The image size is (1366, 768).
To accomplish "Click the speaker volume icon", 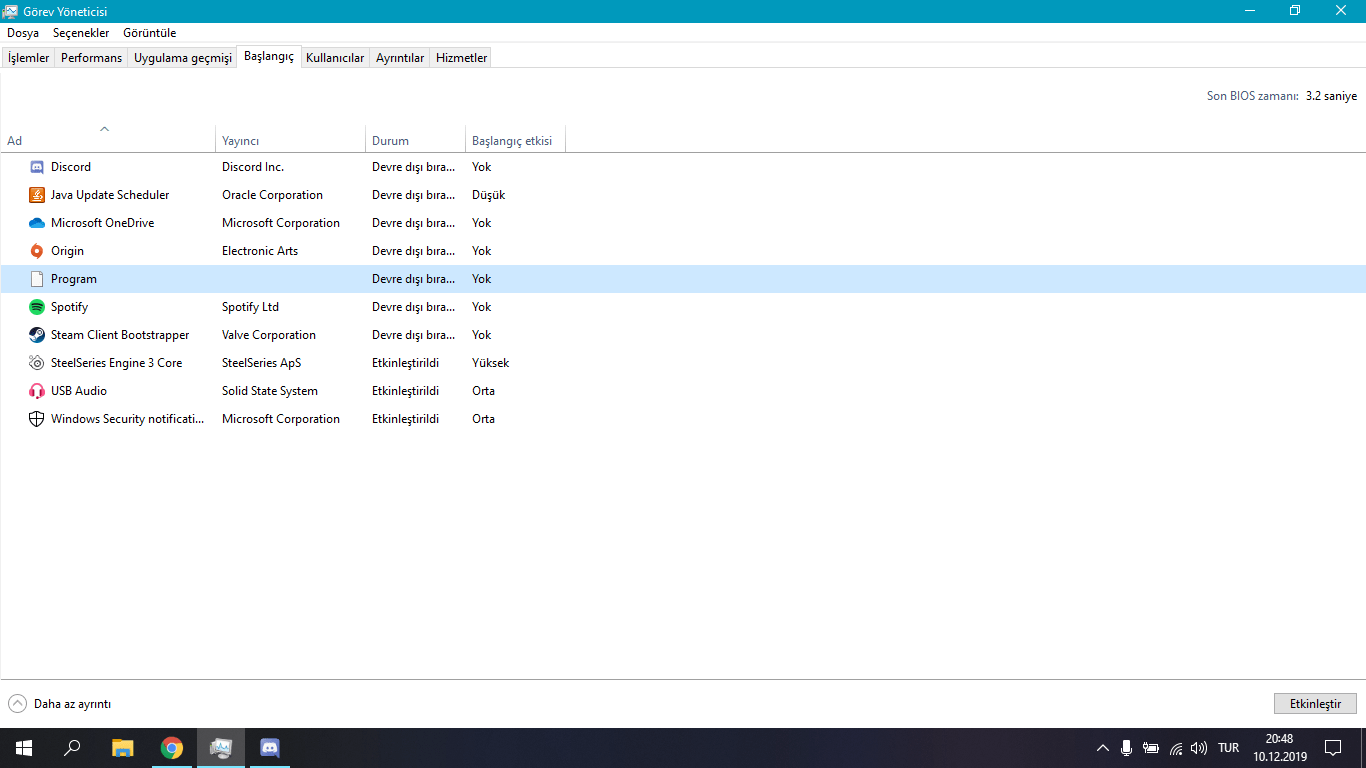I will [x=1199, y=748].
